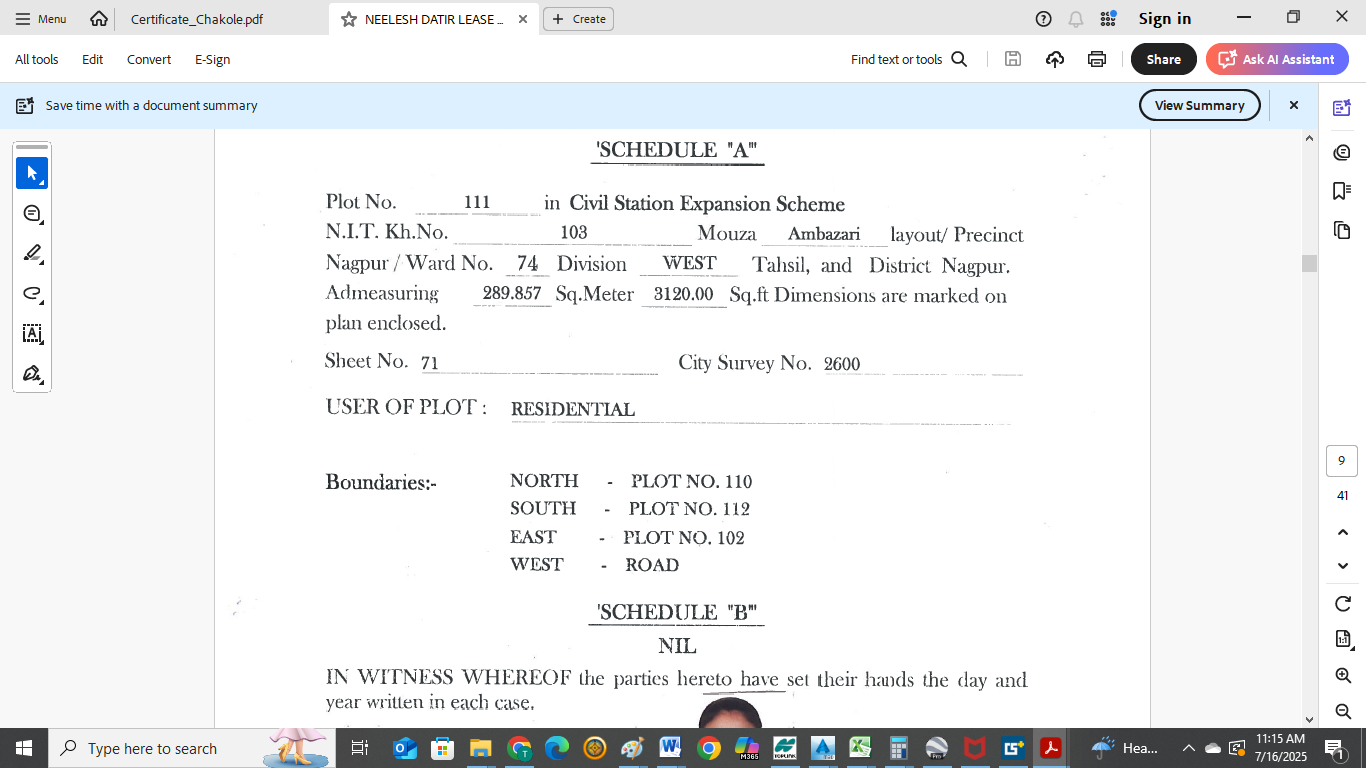Open All tools menu
Viewport: 1366px width, 768px height.
[x=37, y=59]
